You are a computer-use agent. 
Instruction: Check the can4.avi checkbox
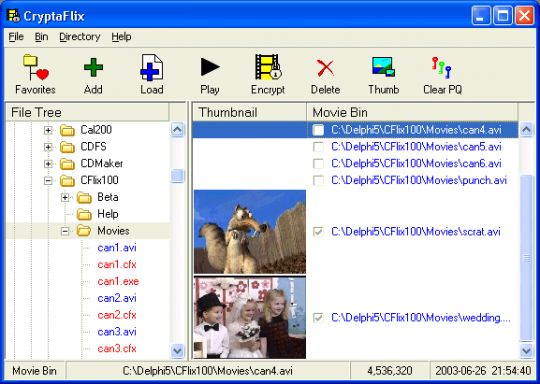click(x=318, y=130)
